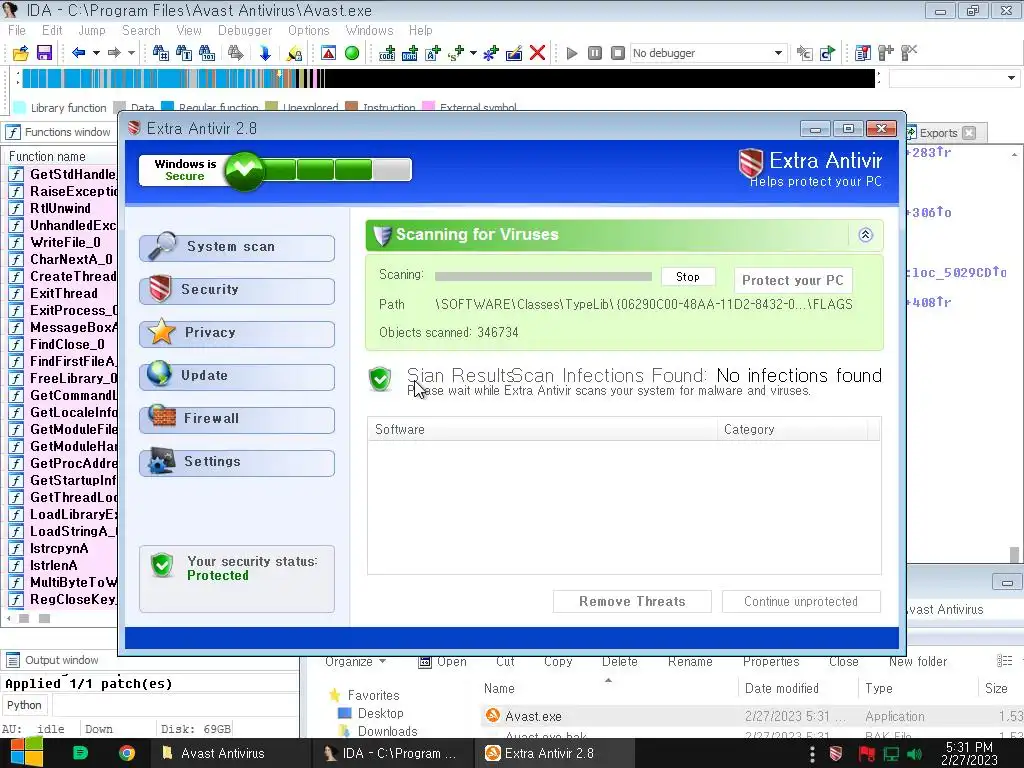The height and width of the screenshot is (768, 1024).
Task: Open Privacy section in Extra Antivir
Action: pos(237,332)
